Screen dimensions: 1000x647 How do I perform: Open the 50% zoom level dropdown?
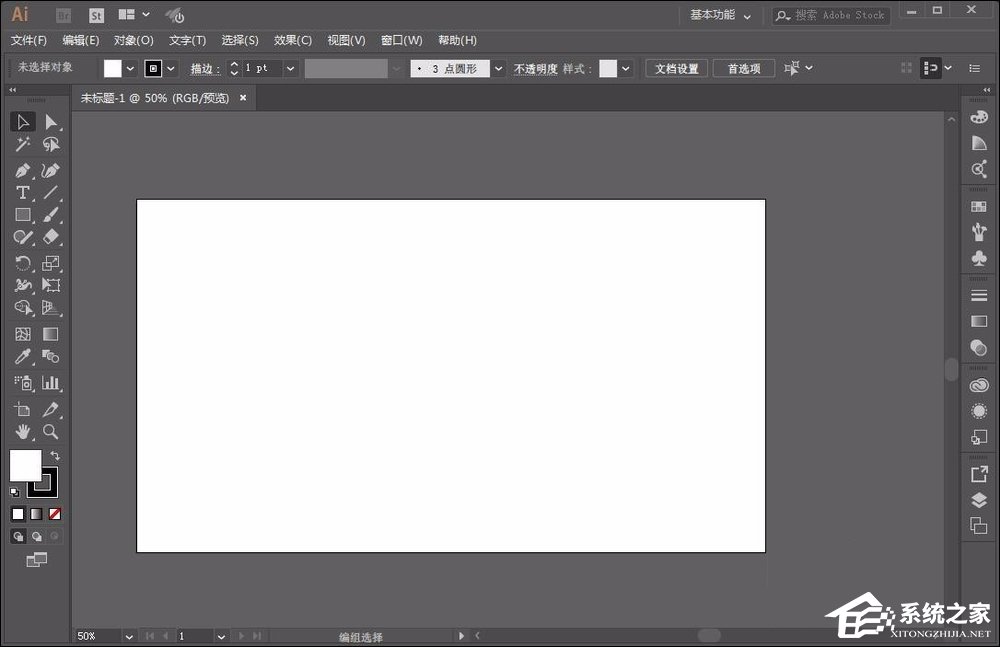tap(129, 636)
